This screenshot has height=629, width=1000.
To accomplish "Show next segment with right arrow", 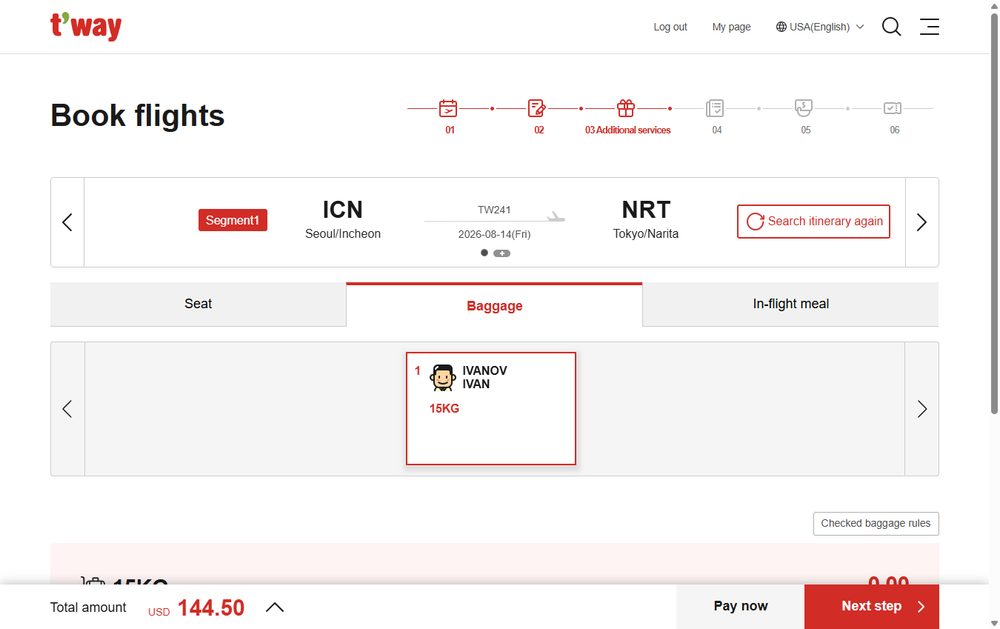I will click(922, 222).
